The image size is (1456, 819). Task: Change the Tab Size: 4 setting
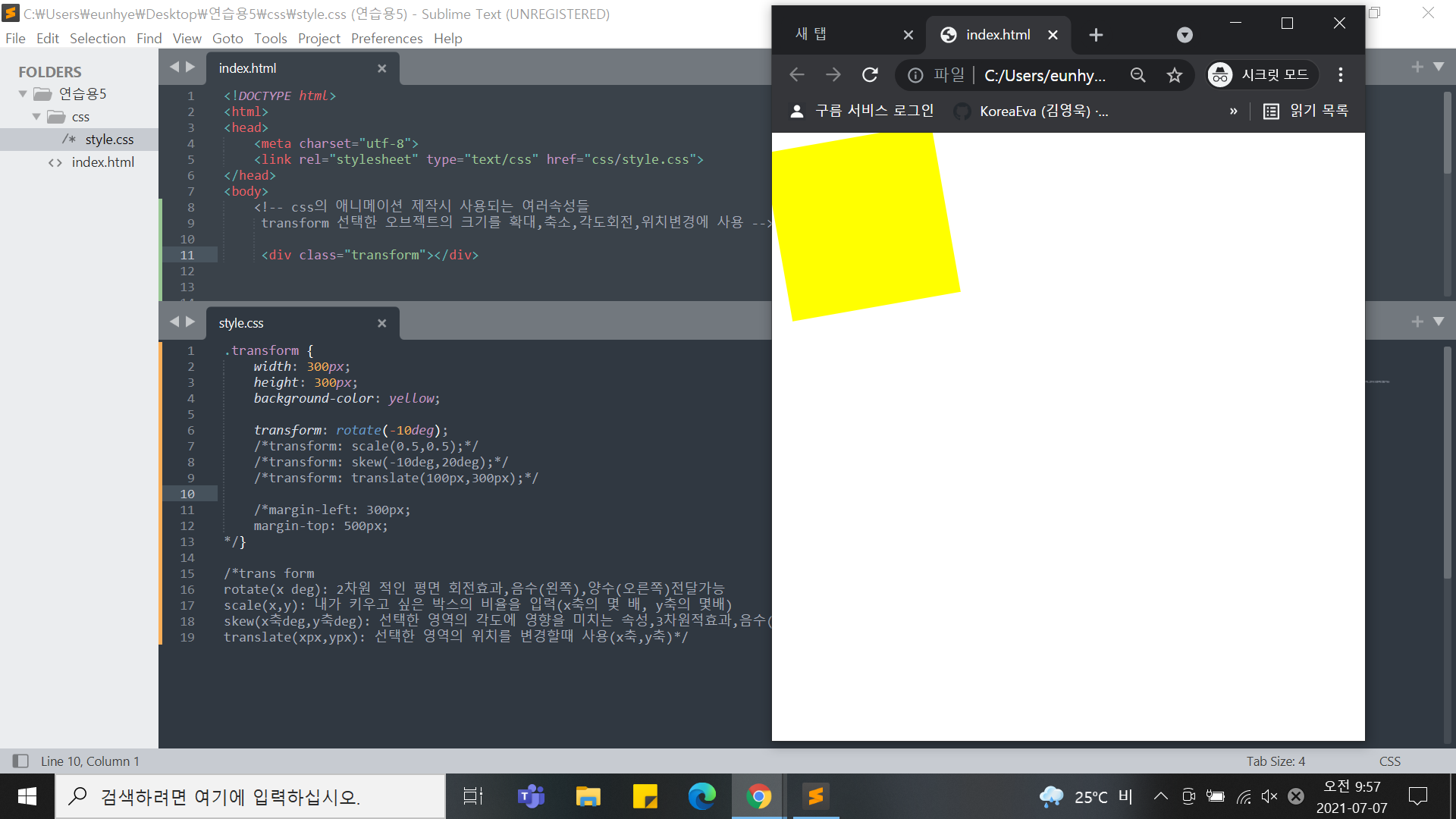click(x=1276, y=761)
